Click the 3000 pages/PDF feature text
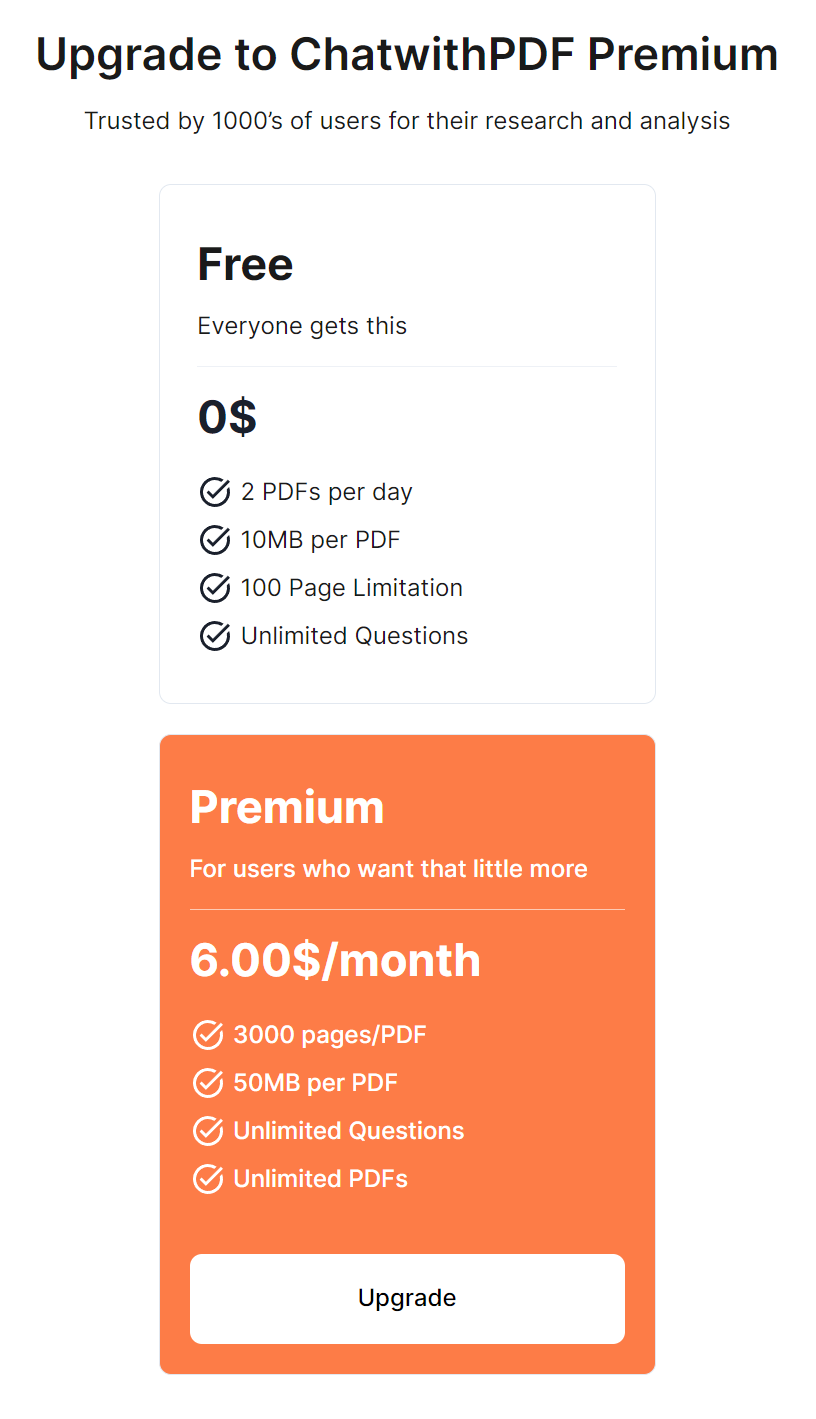Image resolution: width=816 pixels, height=1419 pixels. click(330, 1035)
